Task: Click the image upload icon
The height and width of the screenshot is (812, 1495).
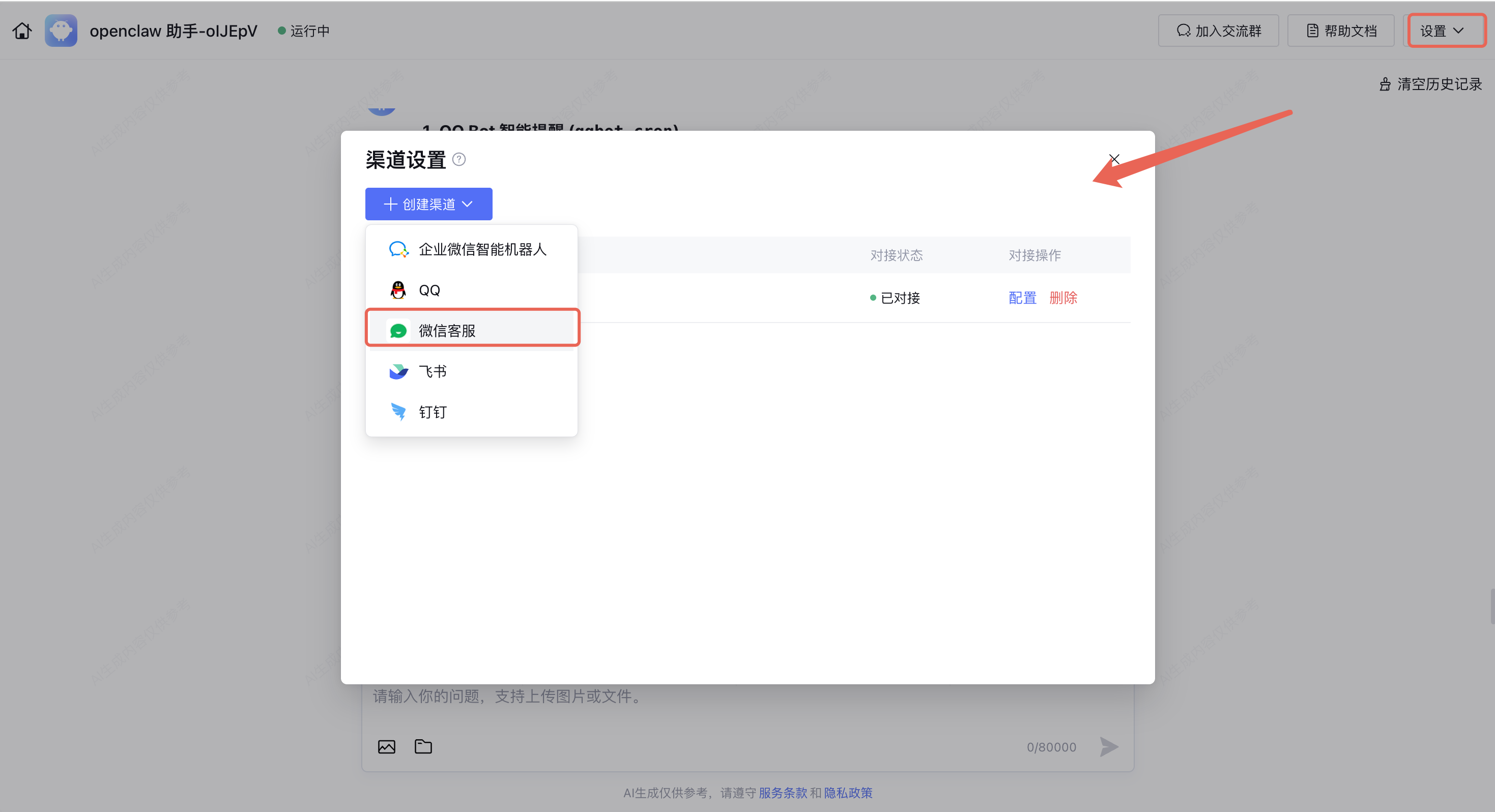Action: pyautogui.click(x=387, y=746)
